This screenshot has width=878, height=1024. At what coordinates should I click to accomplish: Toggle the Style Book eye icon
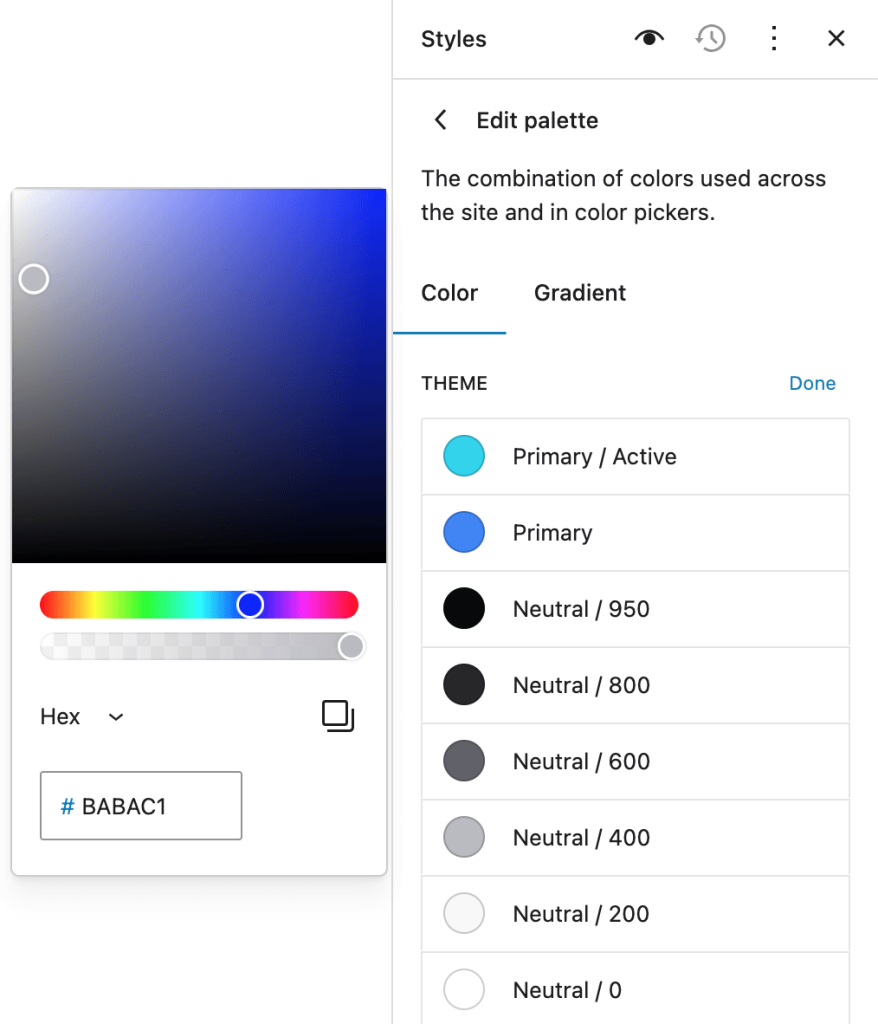click(x=649, y=39)
